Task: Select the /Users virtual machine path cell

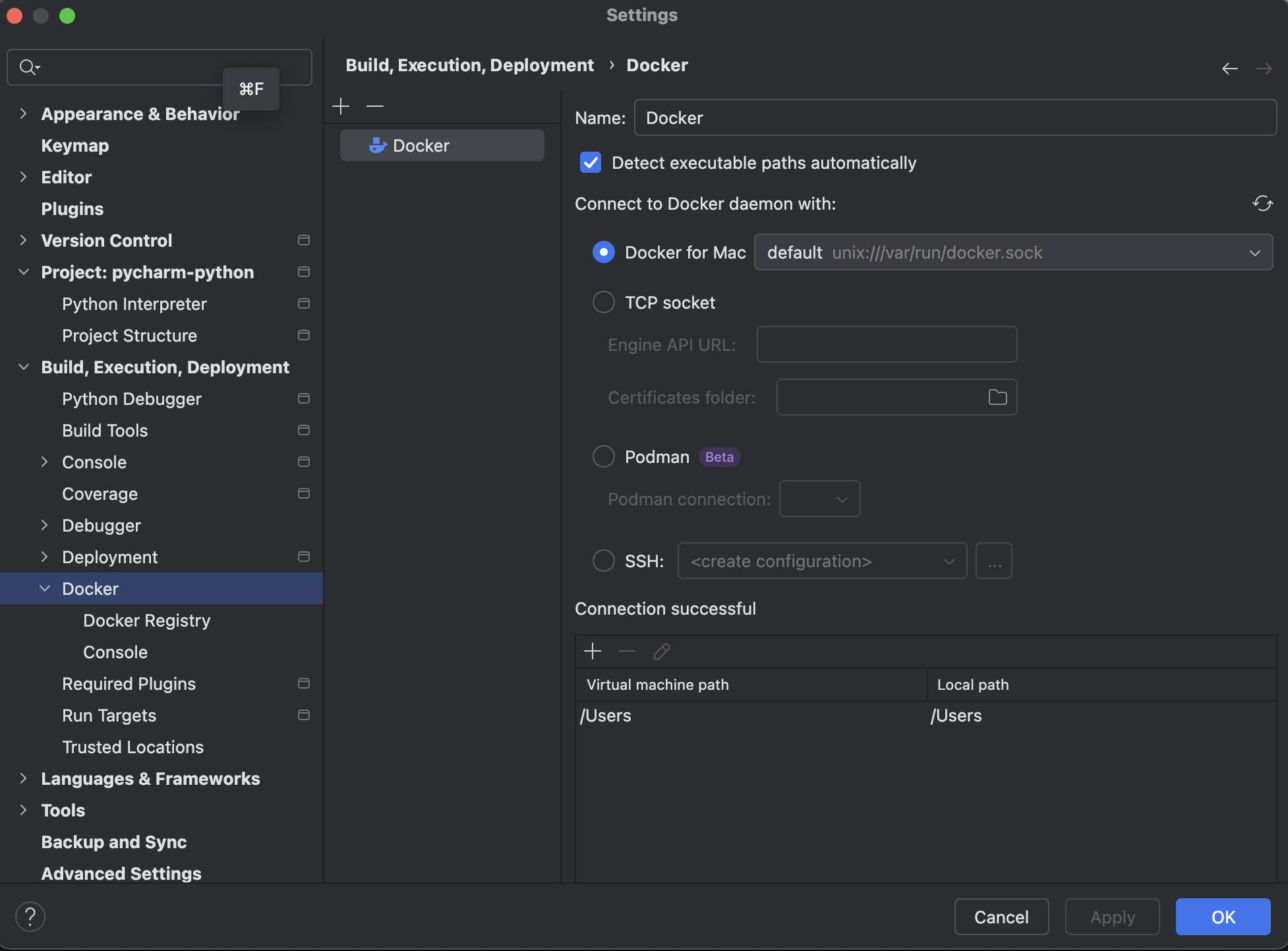Action: (x=751, y=716)
